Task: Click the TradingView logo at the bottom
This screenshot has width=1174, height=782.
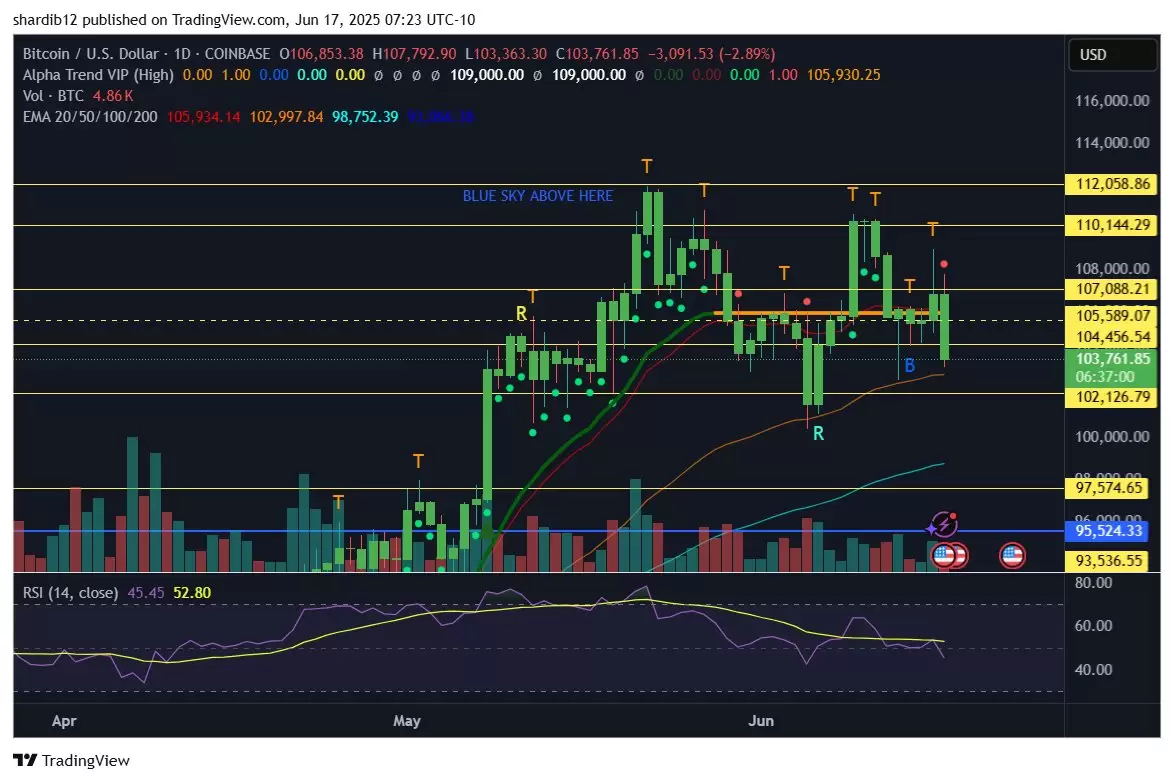Action: (72, 760)
